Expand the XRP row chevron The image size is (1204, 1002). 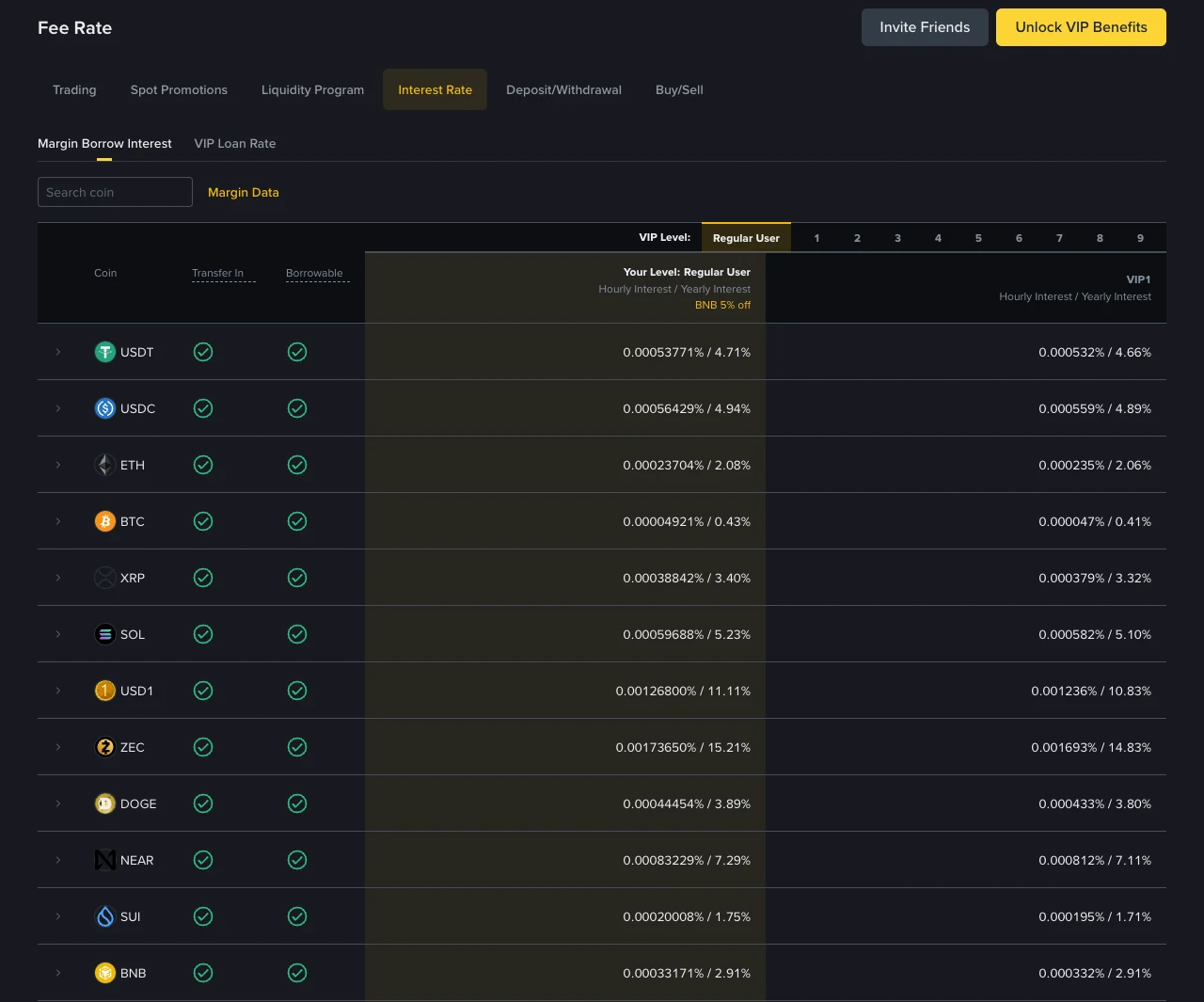click(58, 578)
